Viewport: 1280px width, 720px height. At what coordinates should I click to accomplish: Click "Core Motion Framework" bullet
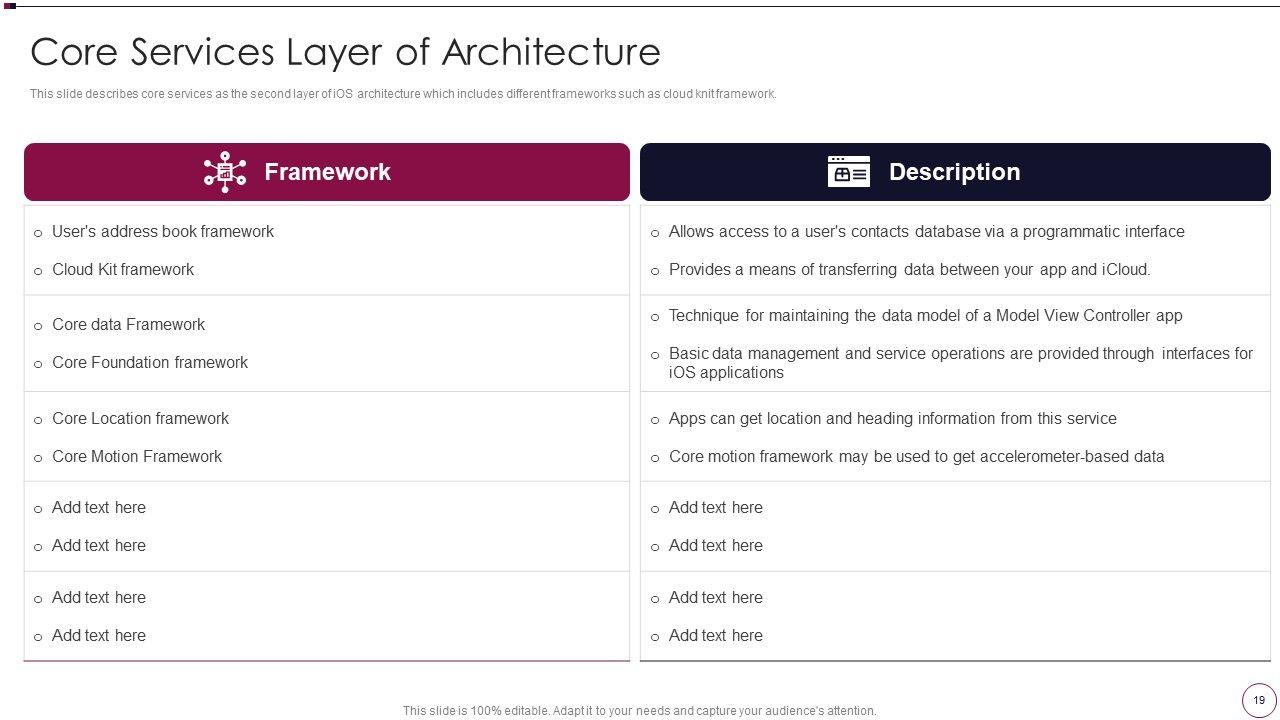[x=137, y=457]
